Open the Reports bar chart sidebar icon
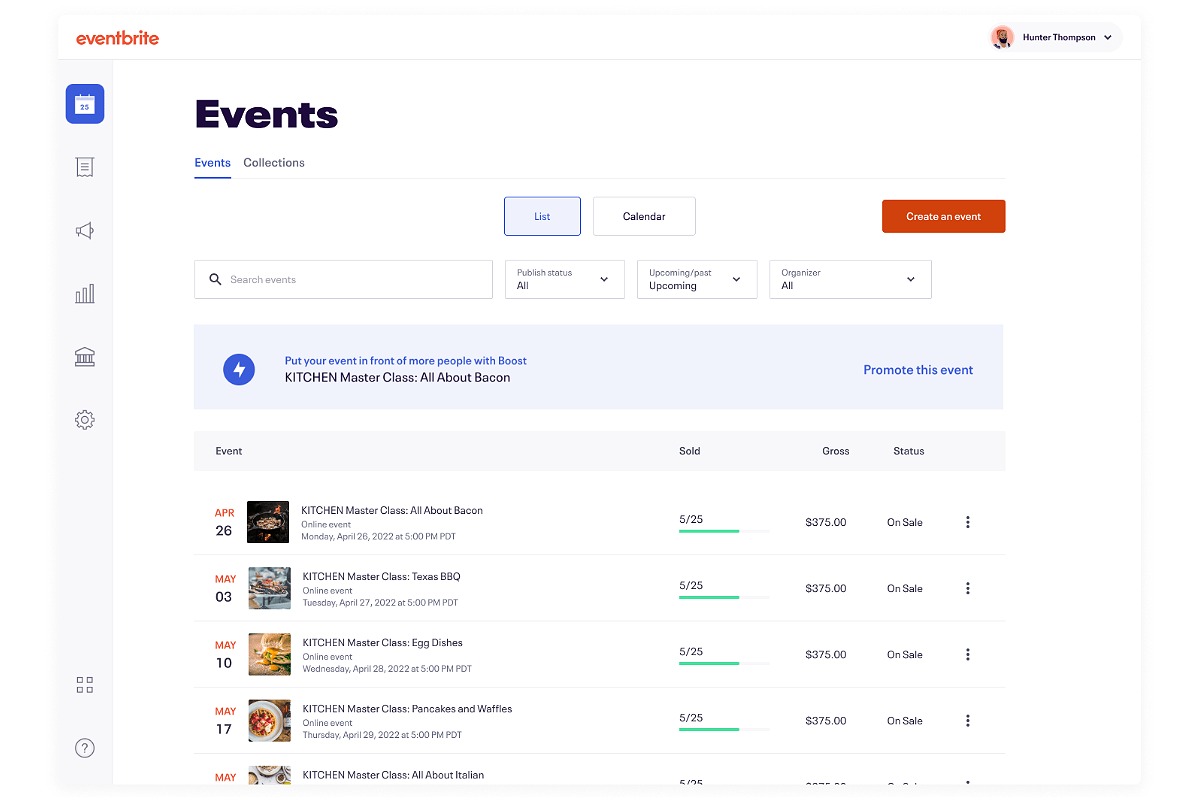 click(x=85, y=293)
